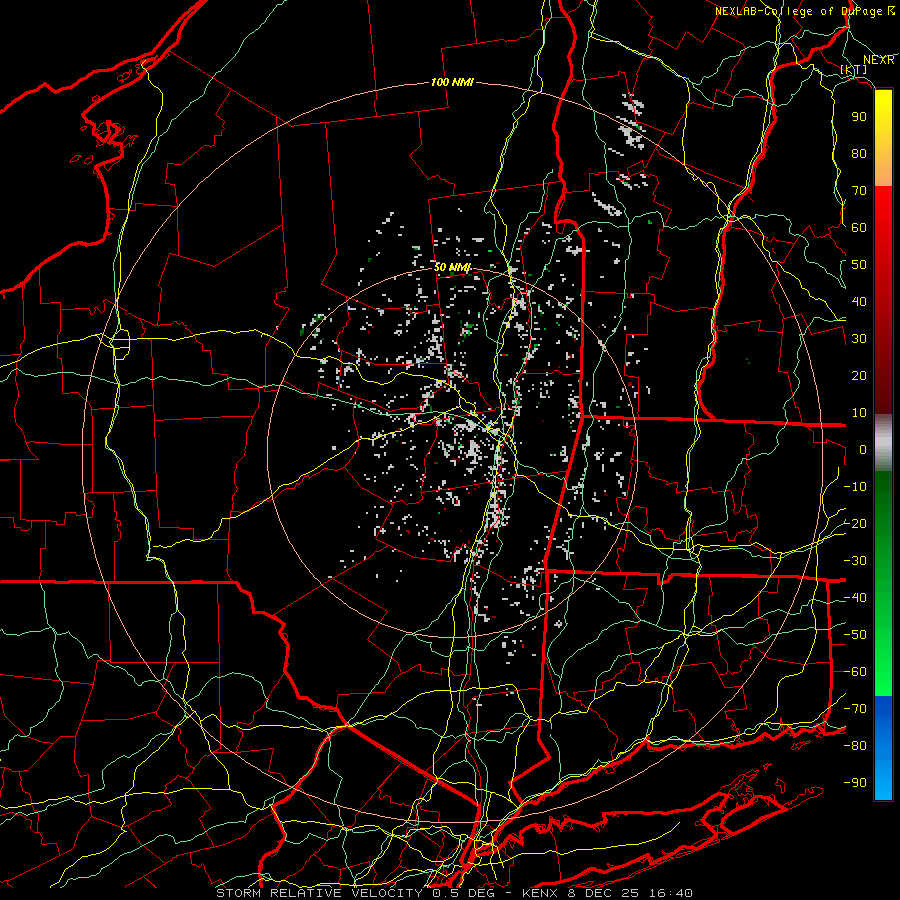Viewport: 900px width, 900px height.
Task: Click the -30 scale label
Action: click(855, 561)
